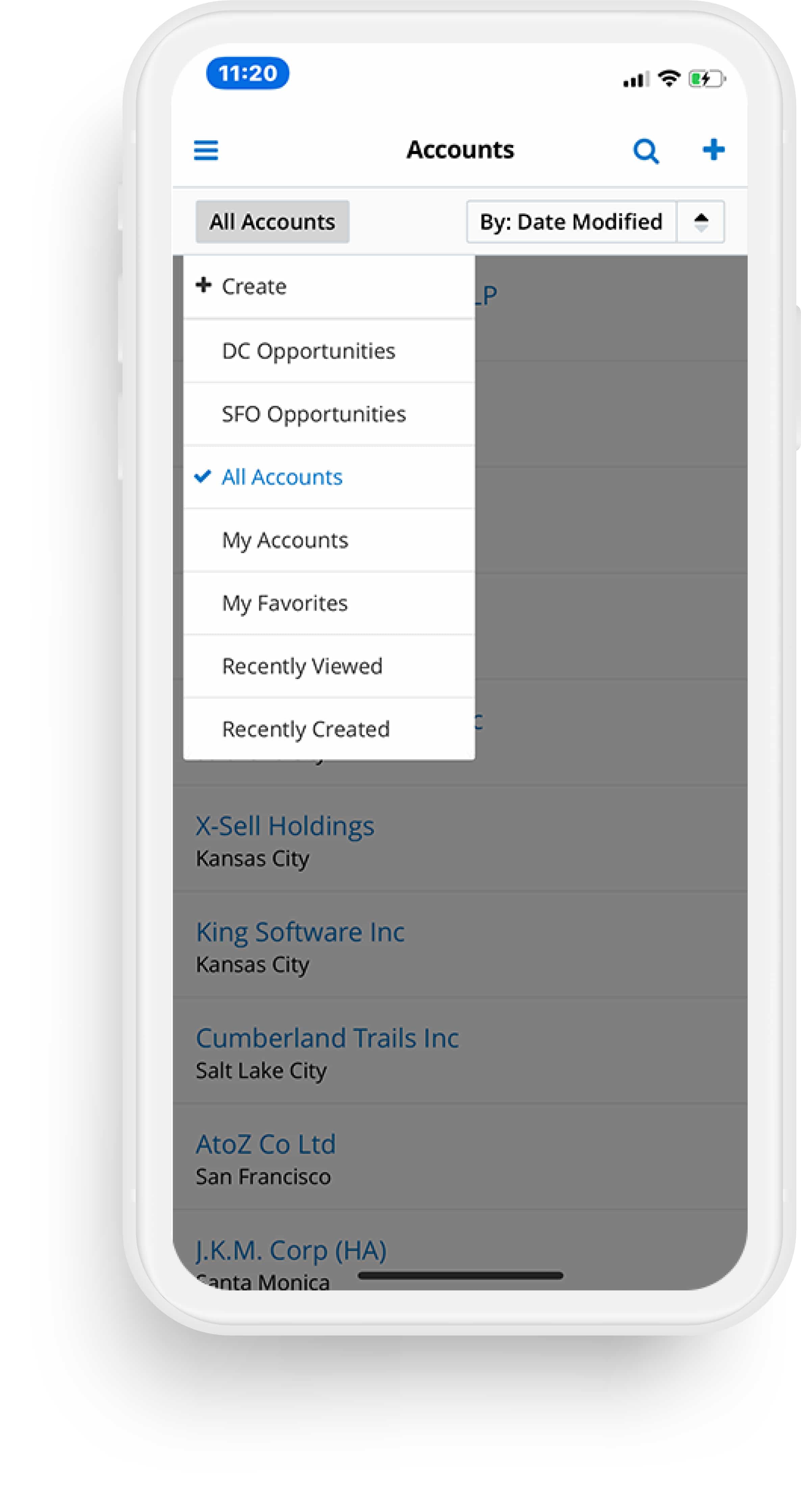Screen dimensions: 801x1512
Task: Collapse the All Accounts filter dropdown
Action: (x=272, y=222)
